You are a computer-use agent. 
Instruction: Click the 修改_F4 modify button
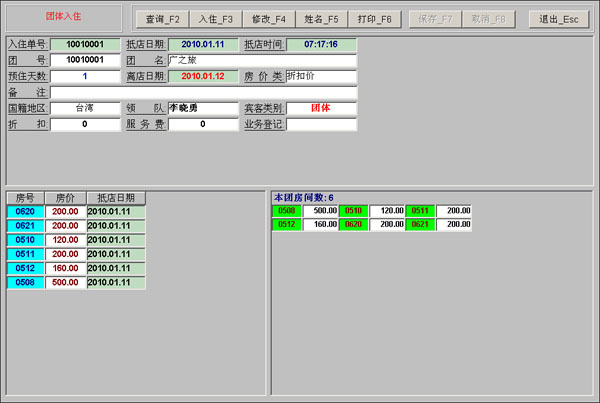(x=267, y=18)
